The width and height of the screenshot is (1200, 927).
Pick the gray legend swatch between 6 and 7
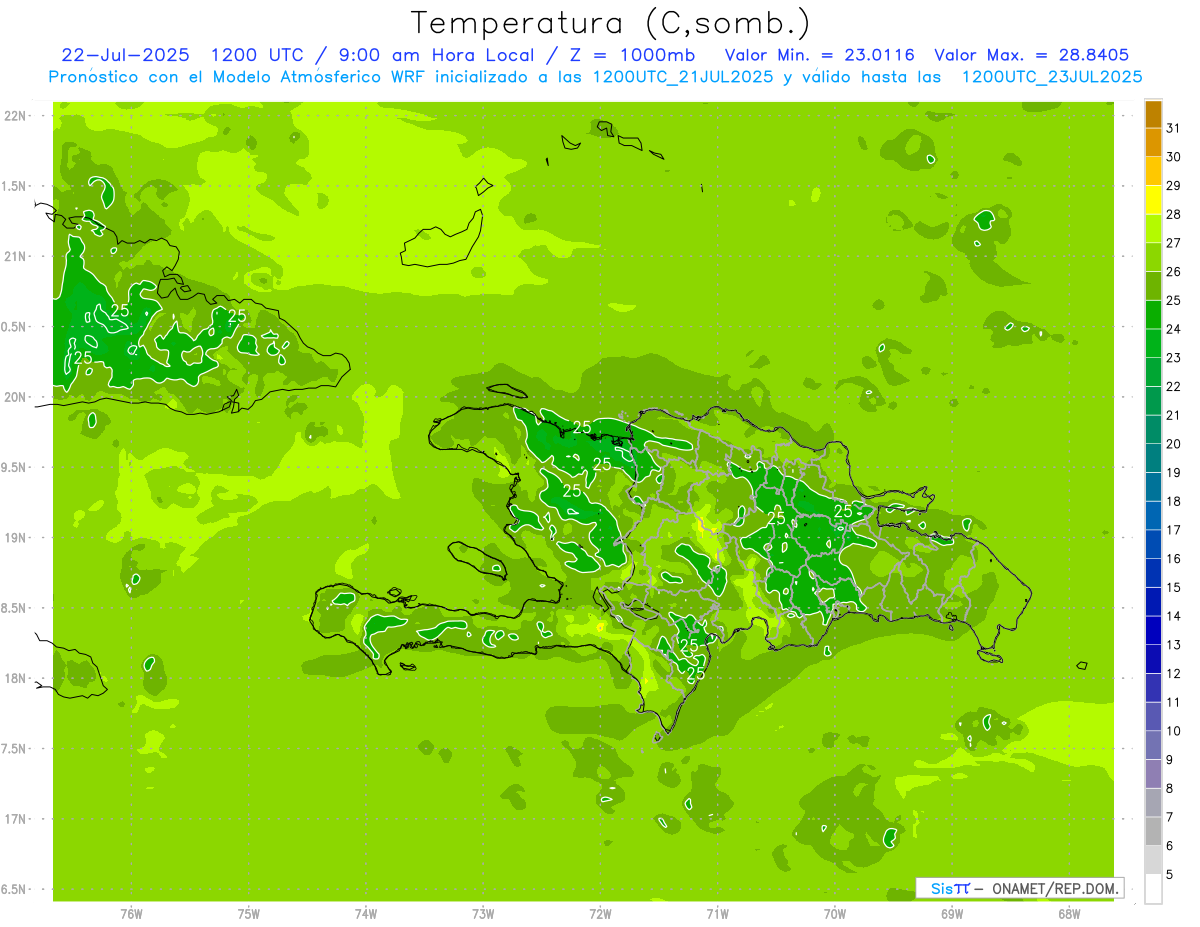click(x=1153, y=831)
